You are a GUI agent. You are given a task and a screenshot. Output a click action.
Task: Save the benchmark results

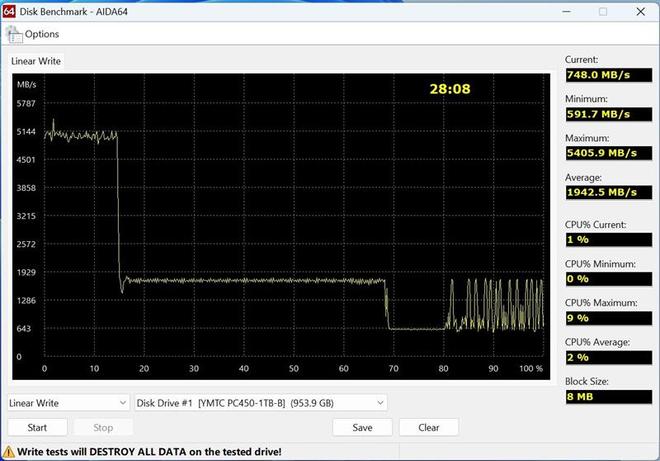pos(362,427)
